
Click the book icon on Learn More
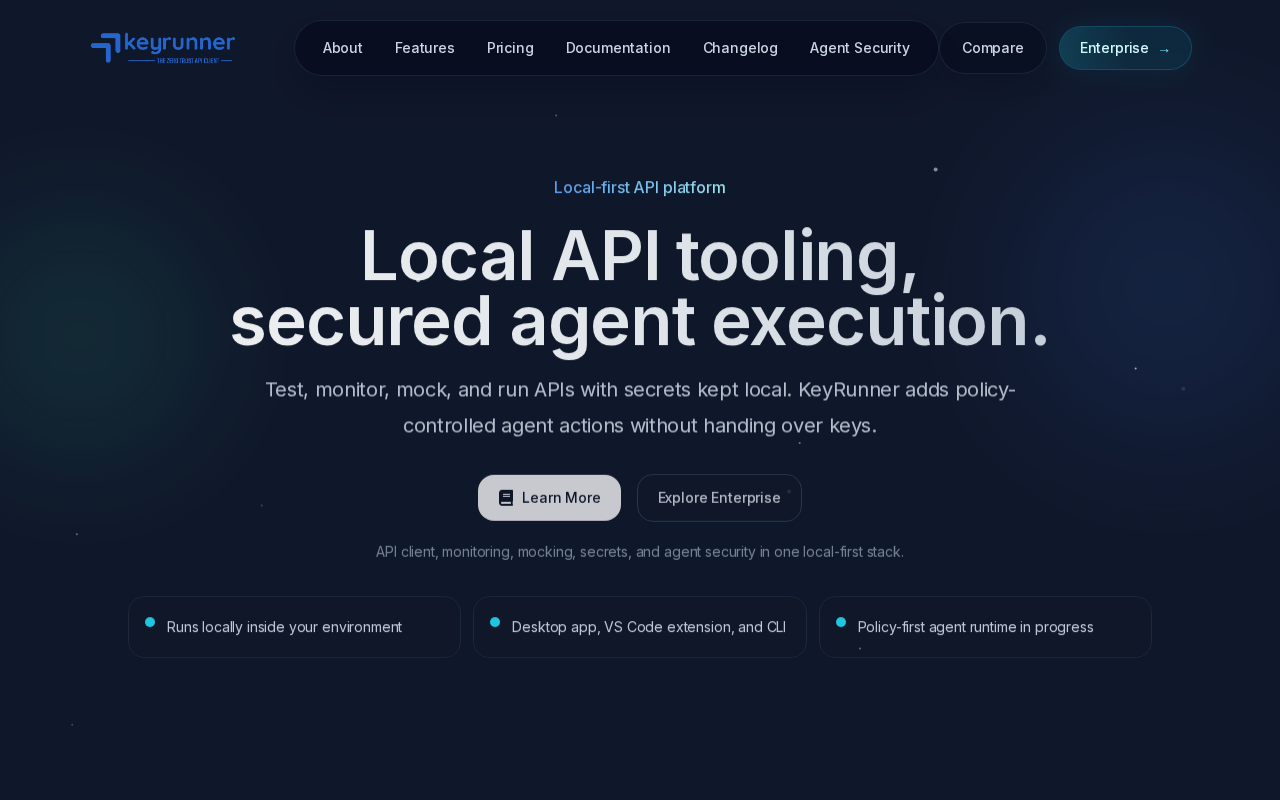point(506,498)
